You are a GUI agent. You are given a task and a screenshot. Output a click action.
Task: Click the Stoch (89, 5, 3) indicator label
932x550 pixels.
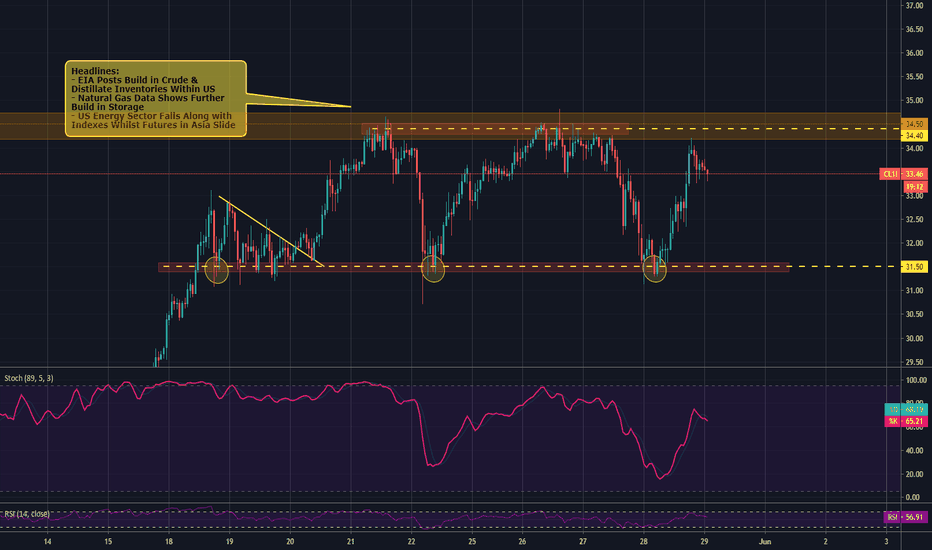(x=29, y=378)
